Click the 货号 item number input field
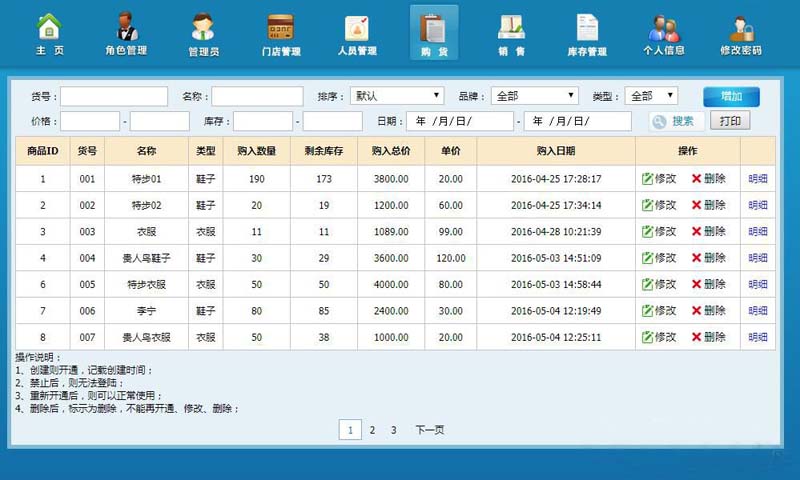800x480 pixels. click(x=114, y=96)
